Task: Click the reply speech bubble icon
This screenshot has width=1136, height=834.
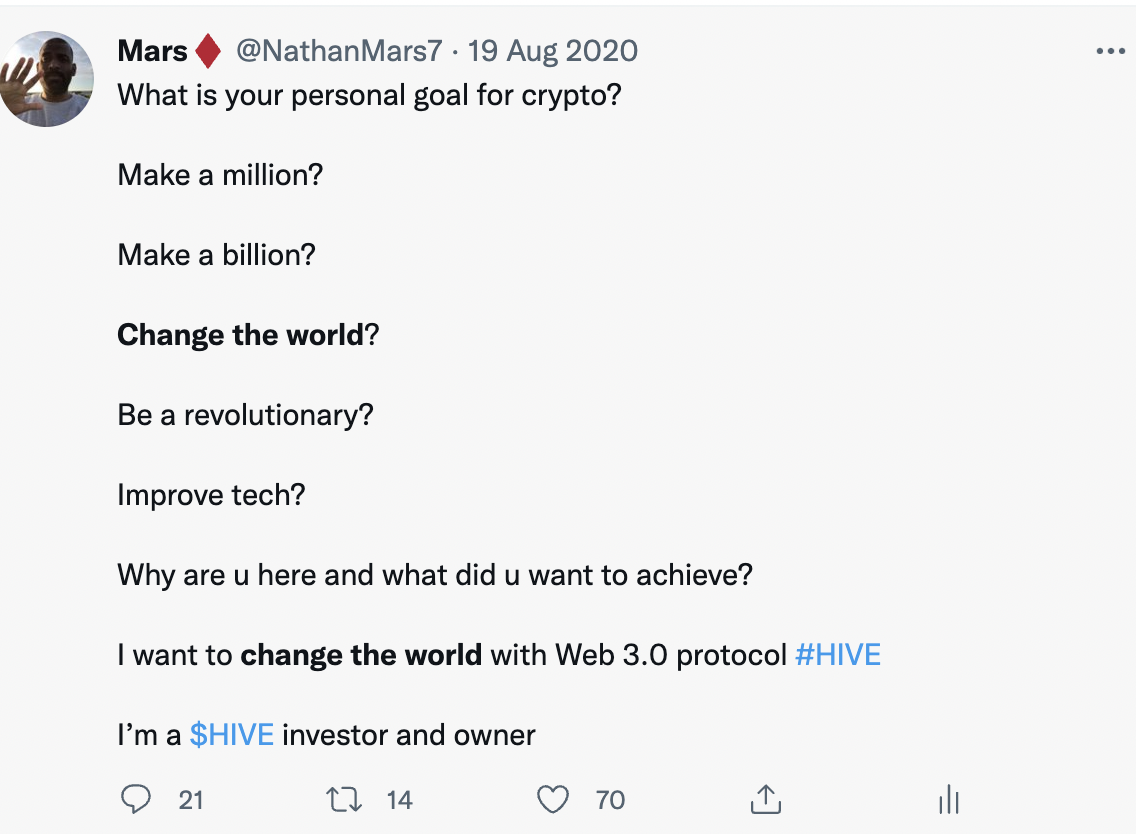Action: tap(135, 799)
